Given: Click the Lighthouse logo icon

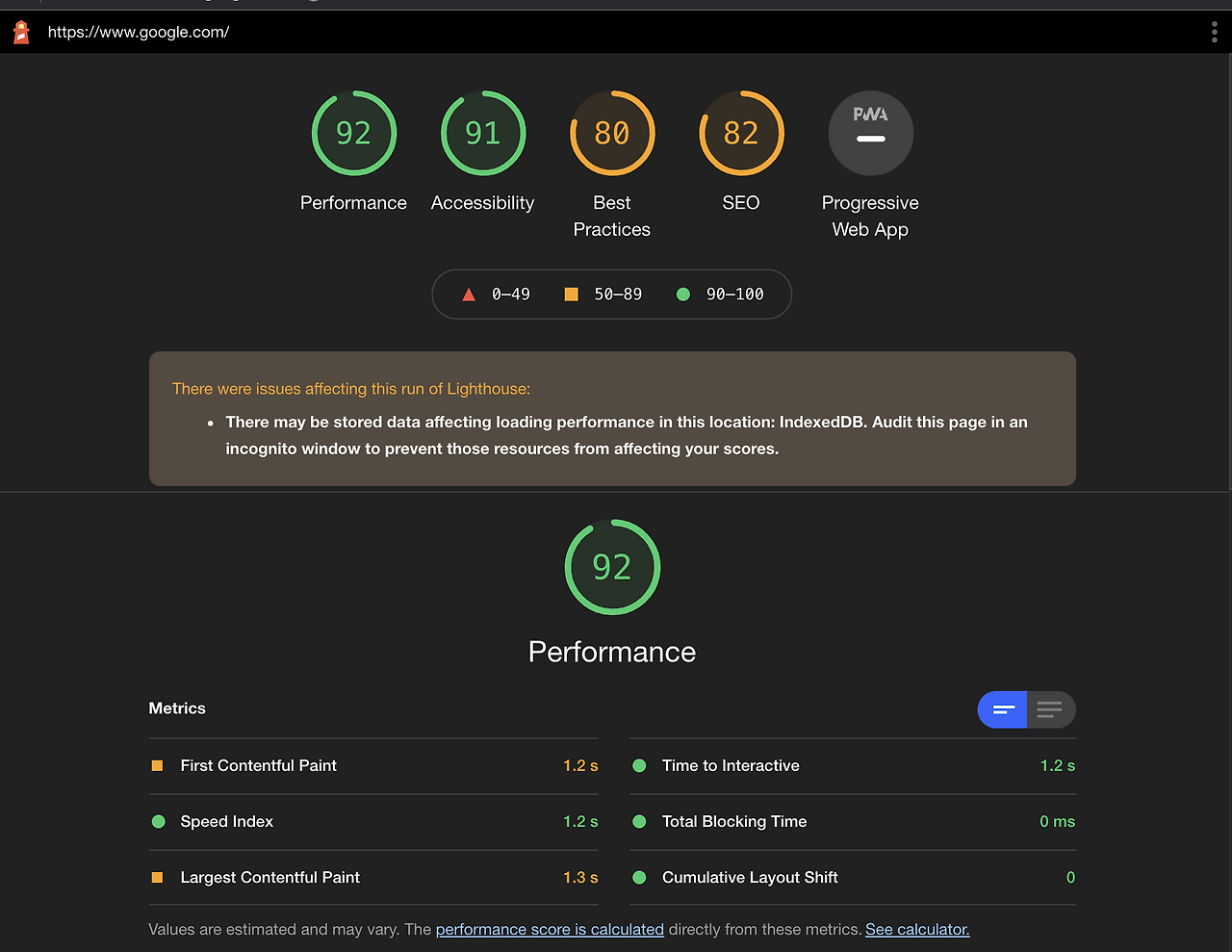Looking at the screenshot, I should (x=21, y=32).
